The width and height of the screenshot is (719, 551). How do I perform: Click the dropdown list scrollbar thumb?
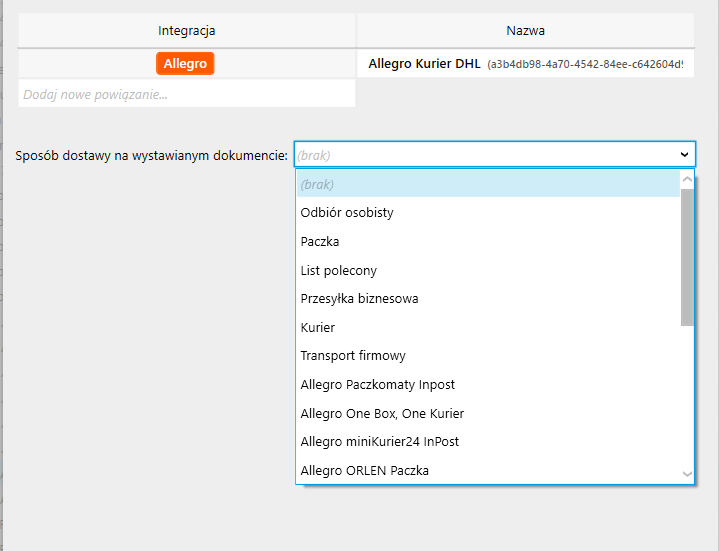pos(687,258)
